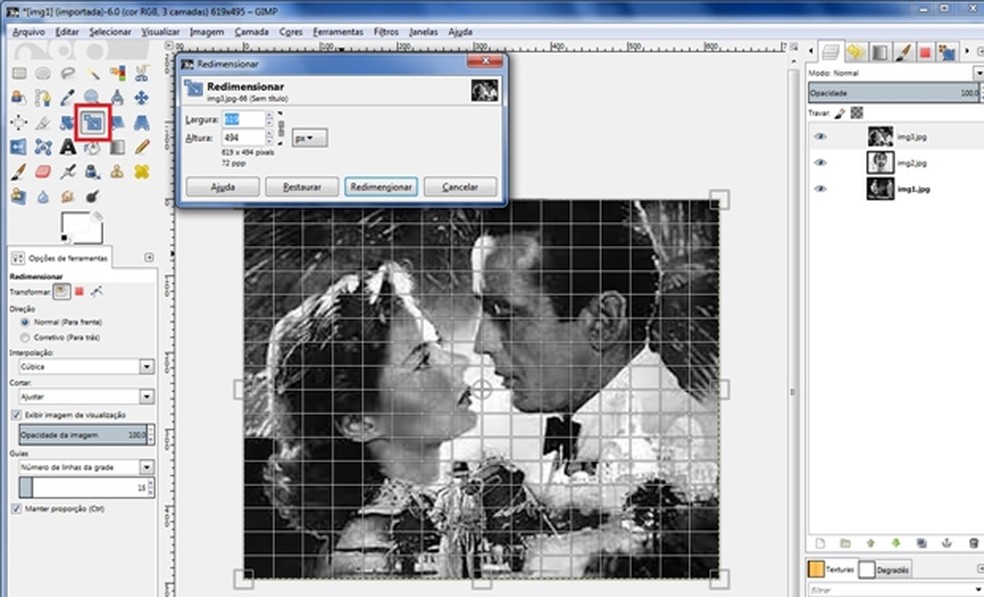Toggle visibility of img3.jpg layer
Viewport: 984px width, 597px height.
click(x=820, y=136)
